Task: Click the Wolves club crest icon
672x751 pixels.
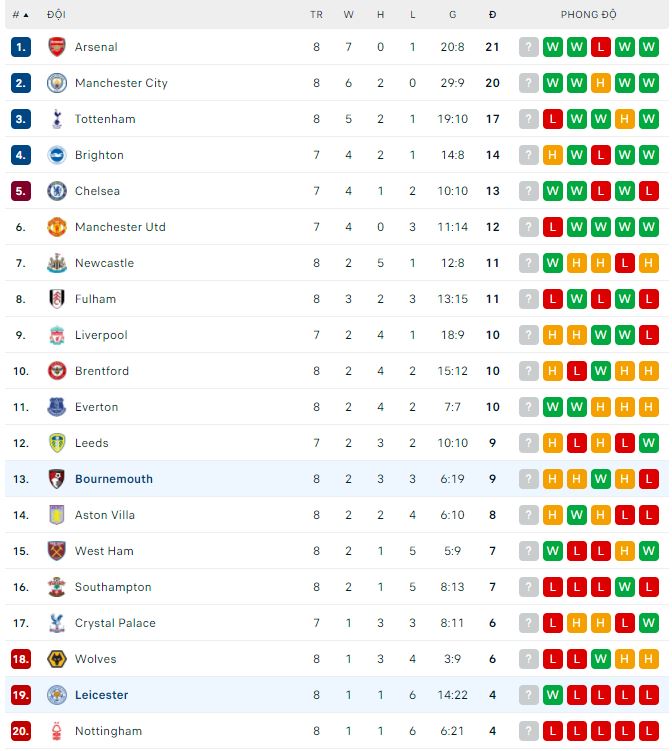Action: (56, 659)
